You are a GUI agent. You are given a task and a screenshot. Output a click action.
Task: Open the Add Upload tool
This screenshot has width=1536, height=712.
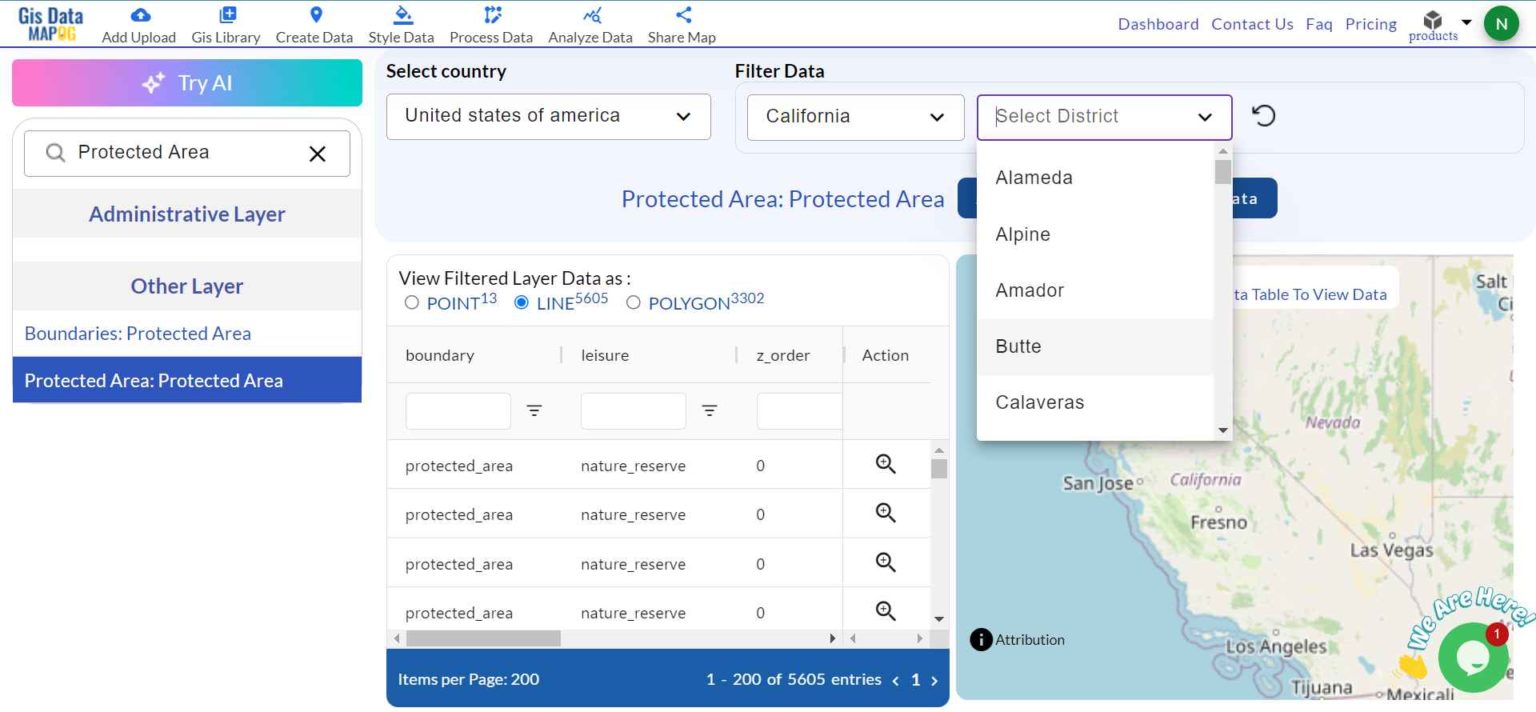click(x=138, y=22)
